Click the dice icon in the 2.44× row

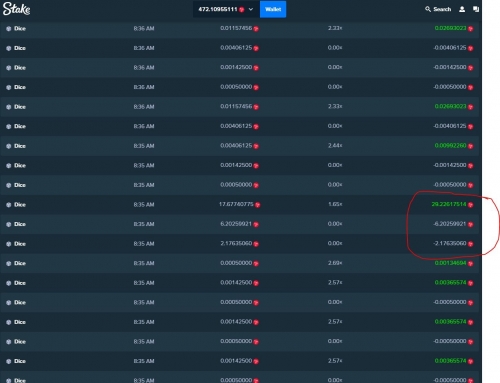[x=9, y=146]
